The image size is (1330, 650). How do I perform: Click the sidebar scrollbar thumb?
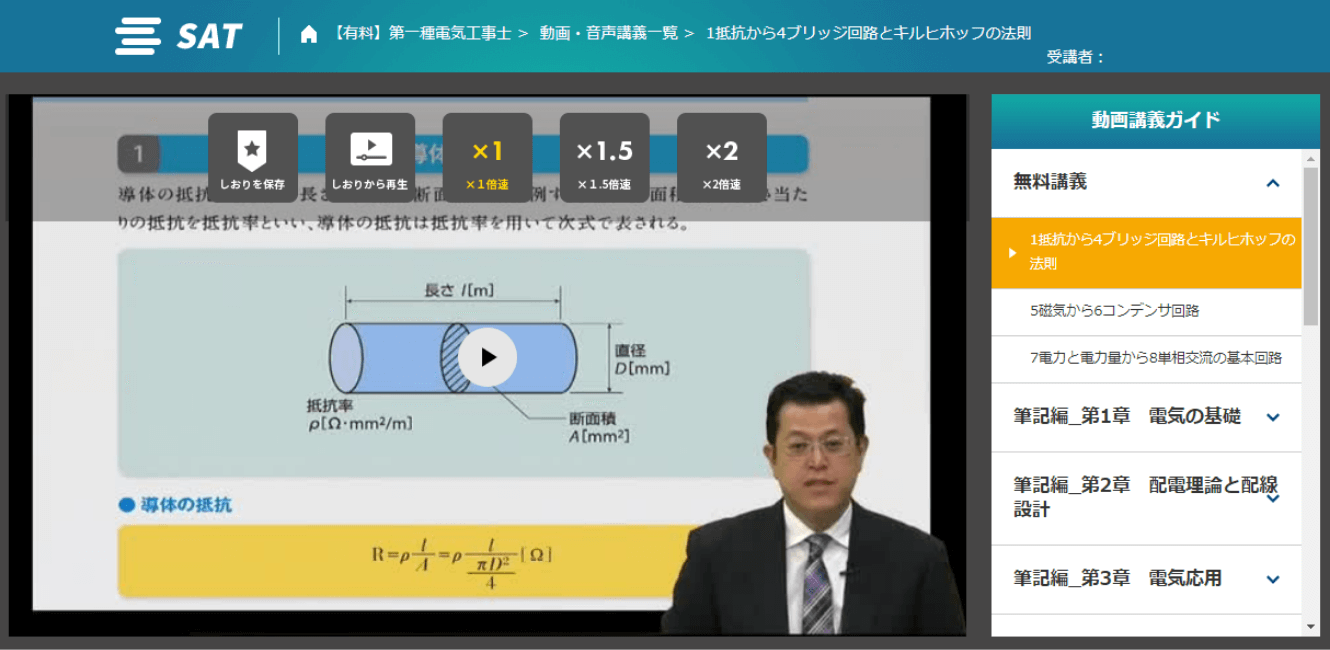[x=1311, y=248]
